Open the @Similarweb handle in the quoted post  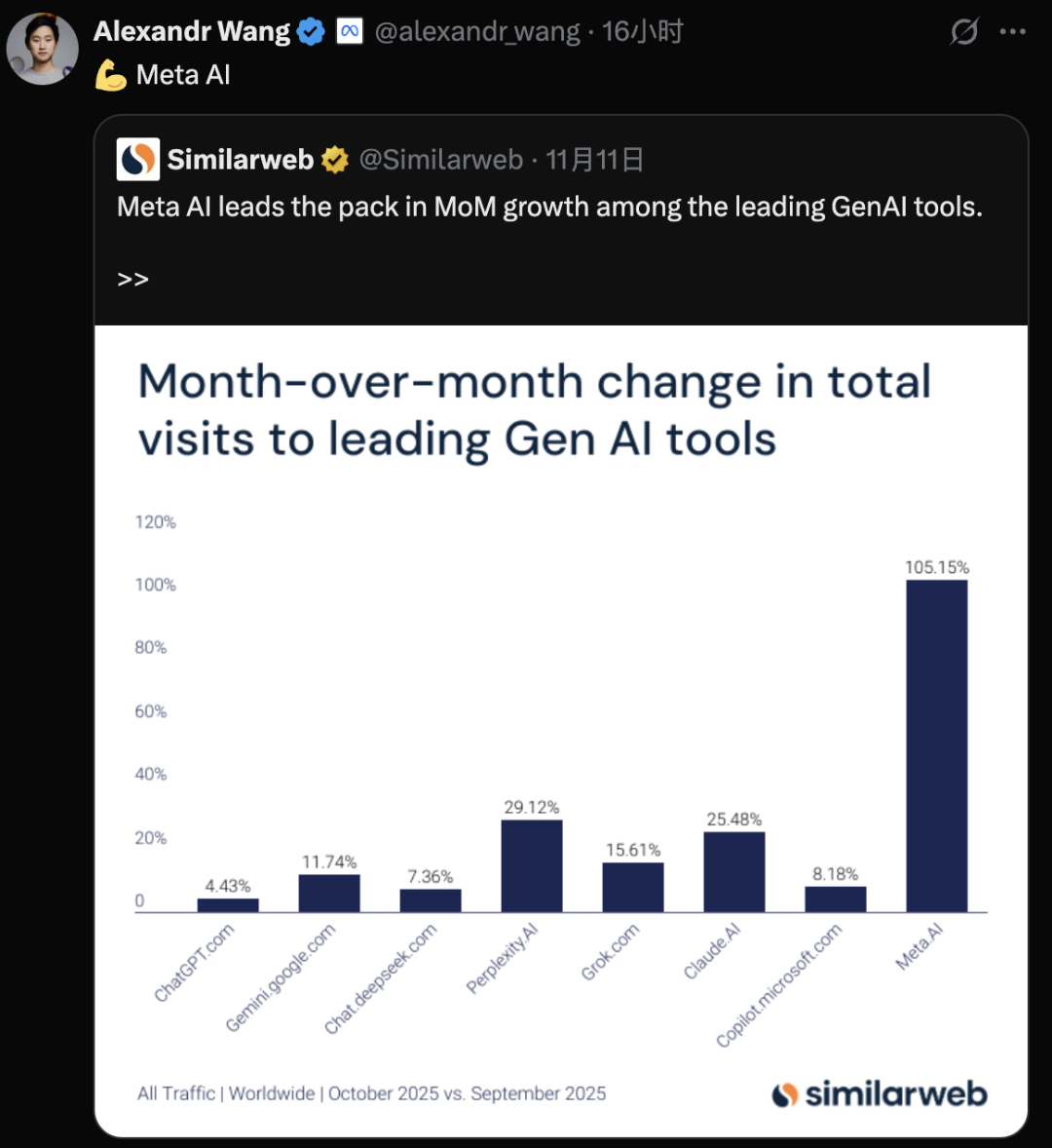pos(441,160)
